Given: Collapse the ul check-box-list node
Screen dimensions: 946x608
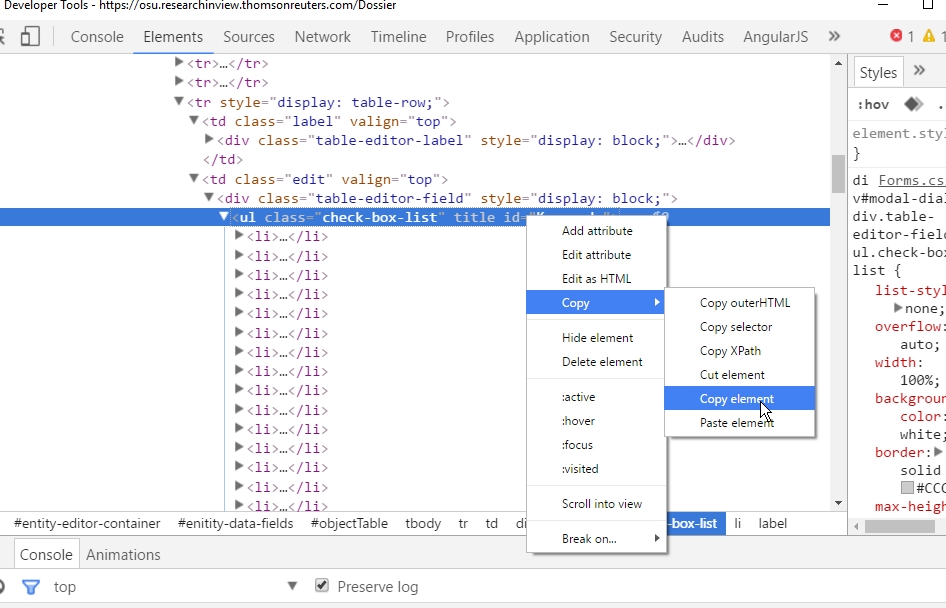Looking at the screenshot, I should [x=224, y=216].
